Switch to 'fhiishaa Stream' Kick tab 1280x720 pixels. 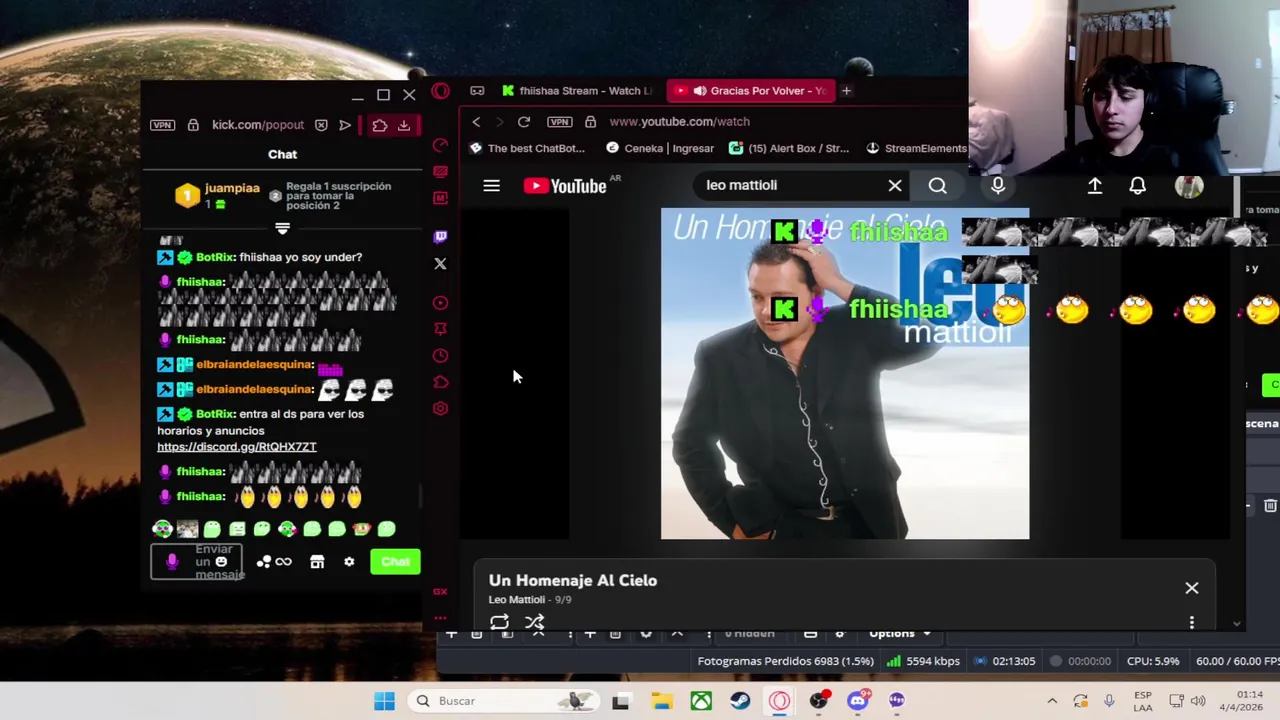coord(577,91)
